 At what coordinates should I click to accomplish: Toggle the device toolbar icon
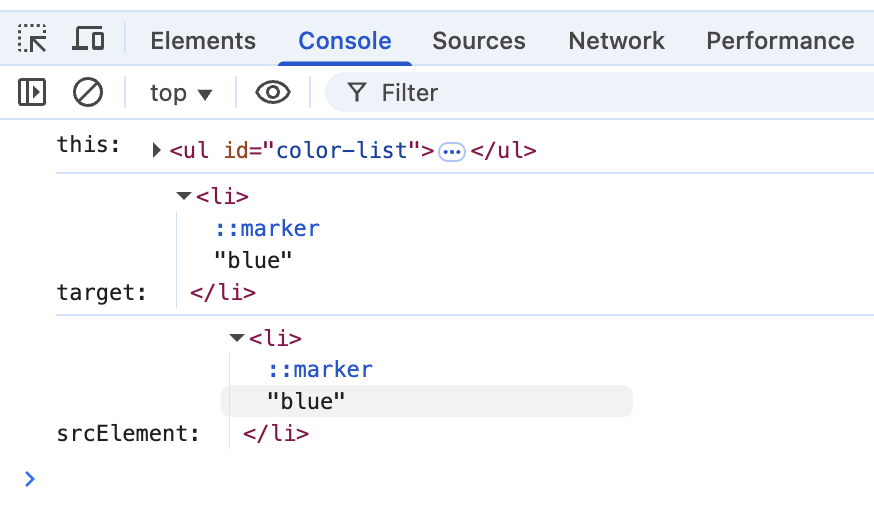click(x=89, y=40)
